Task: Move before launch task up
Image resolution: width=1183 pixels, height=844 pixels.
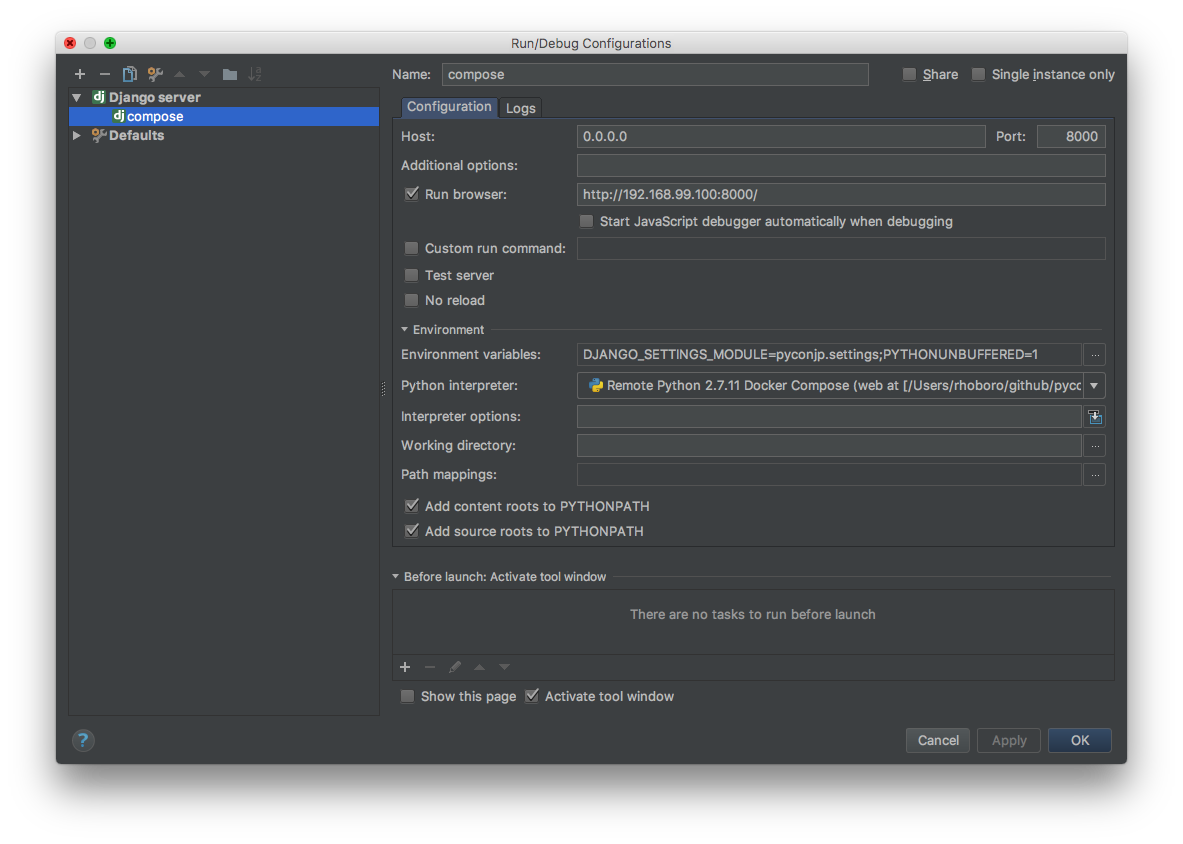Action: [480, 667]
